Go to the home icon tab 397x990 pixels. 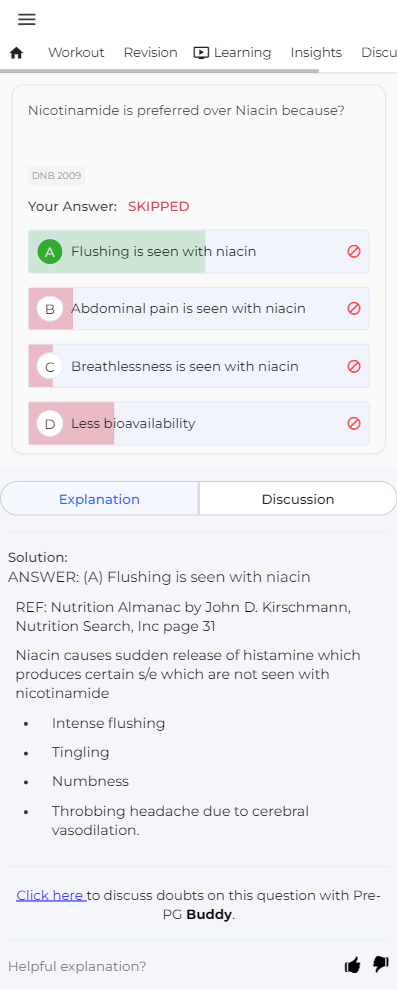pos(16,53)
